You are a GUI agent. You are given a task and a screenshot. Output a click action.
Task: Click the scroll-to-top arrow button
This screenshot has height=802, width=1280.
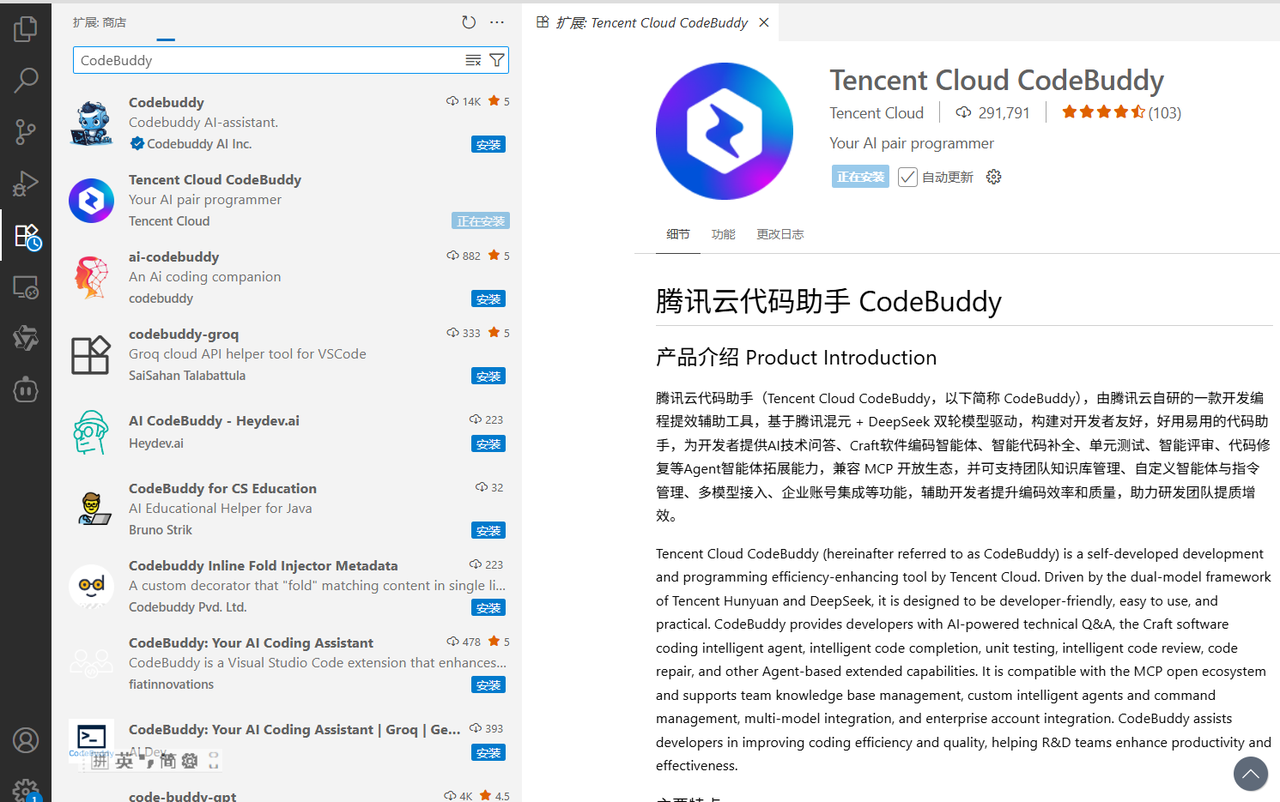point(1251,773)
